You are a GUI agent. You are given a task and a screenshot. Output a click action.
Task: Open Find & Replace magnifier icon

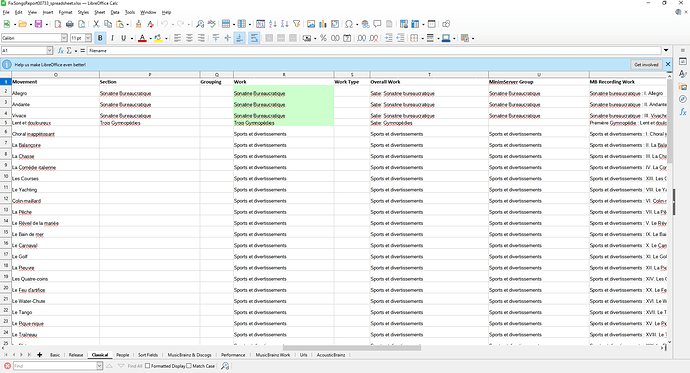coord(200,24)
